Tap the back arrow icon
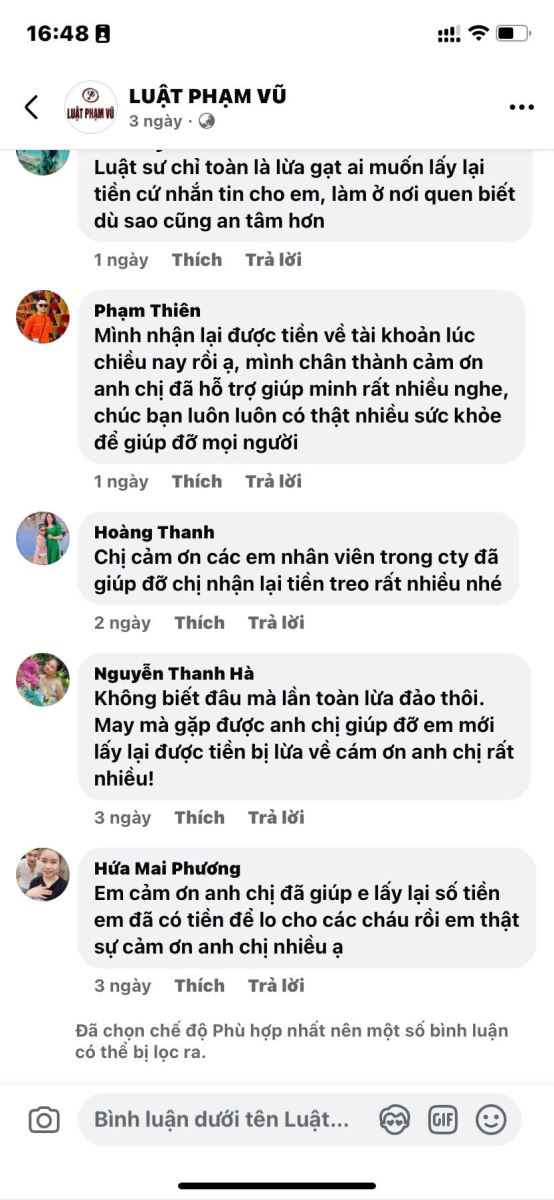Viewport: 554px width, 1200px height. (32, 107)
